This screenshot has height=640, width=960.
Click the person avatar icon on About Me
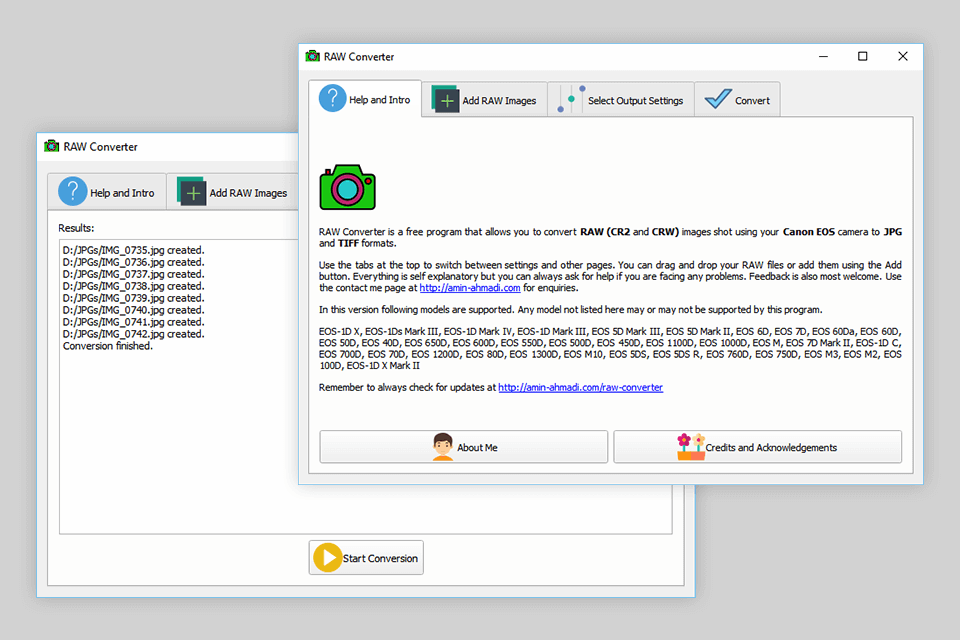(x=442, y=446)
